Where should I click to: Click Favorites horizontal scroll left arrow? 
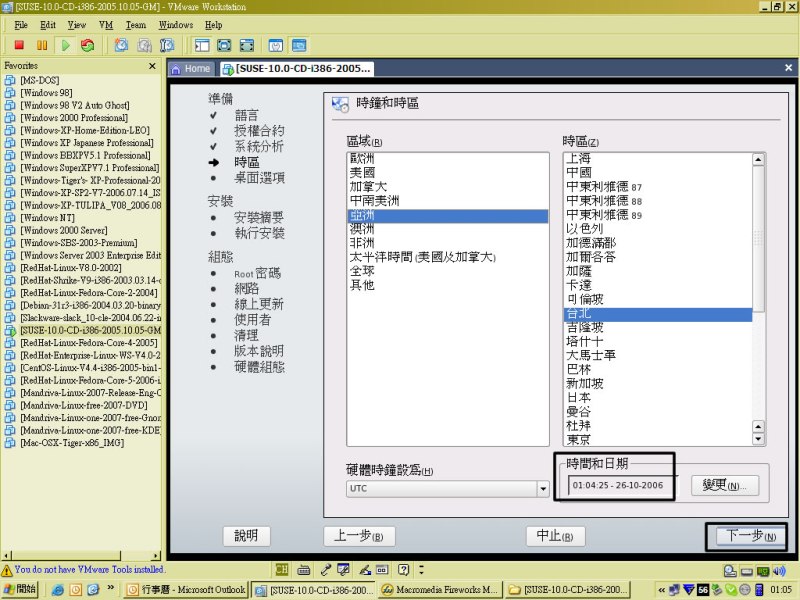pos(6,556)
